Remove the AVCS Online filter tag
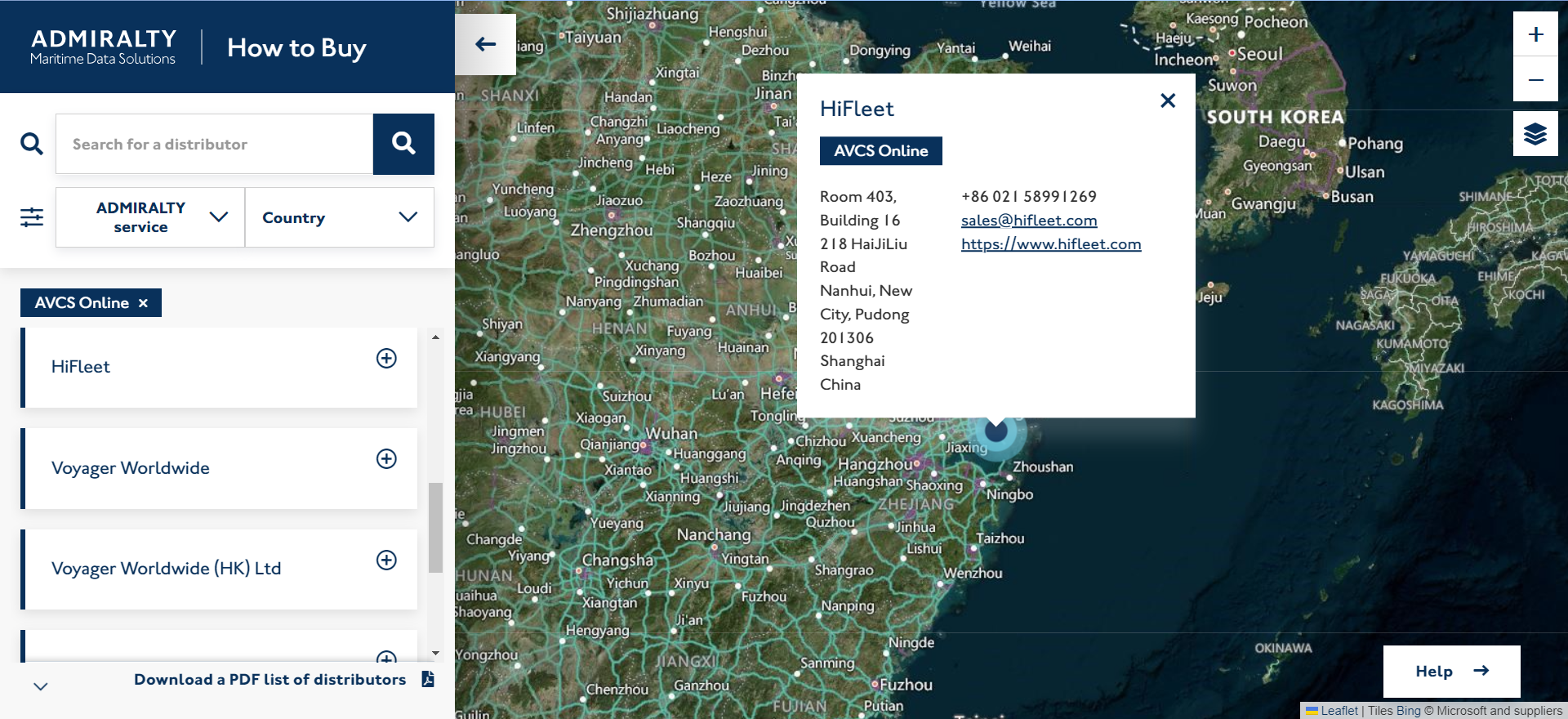Viewport: 1568px width, 719px height. pyautogui.click(x=143, y=303)
